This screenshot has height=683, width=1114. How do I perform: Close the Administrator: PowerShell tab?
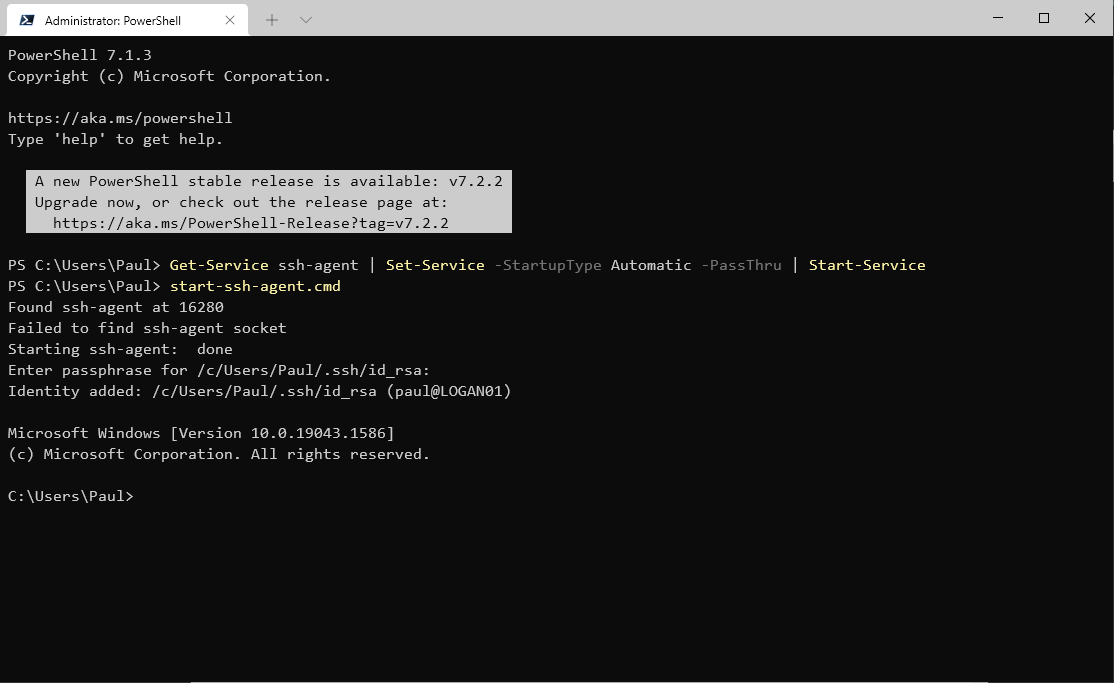(229, 19)
